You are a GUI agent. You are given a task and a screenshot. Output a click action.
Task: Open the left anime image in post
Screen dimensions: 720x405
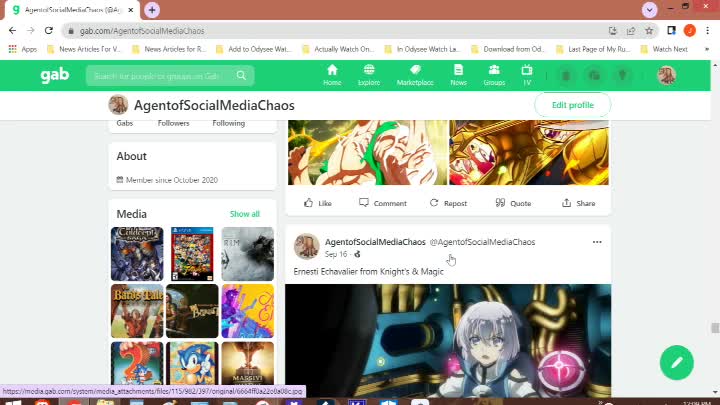point(367,152)
